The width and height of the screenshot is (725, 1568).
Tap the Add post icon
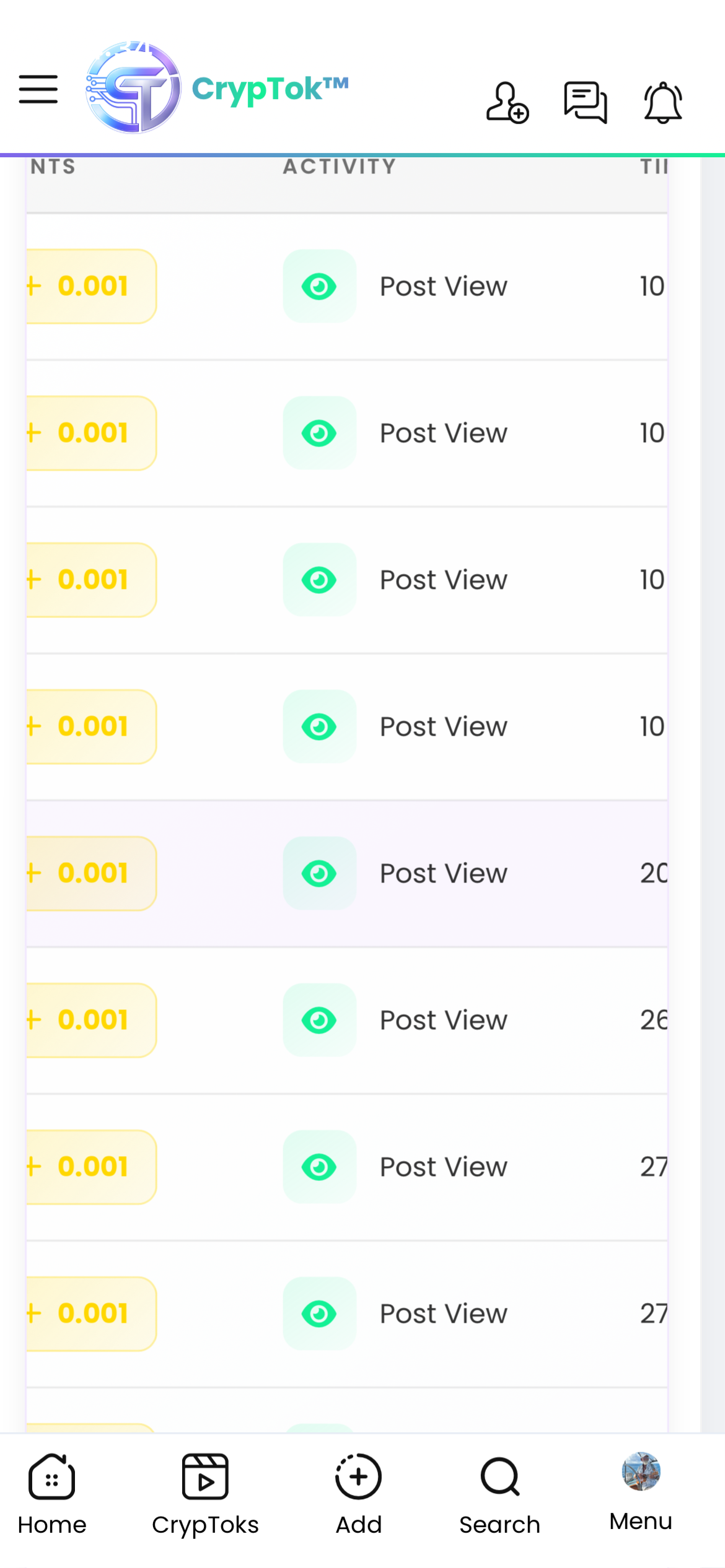click(x=358, y=1494)
